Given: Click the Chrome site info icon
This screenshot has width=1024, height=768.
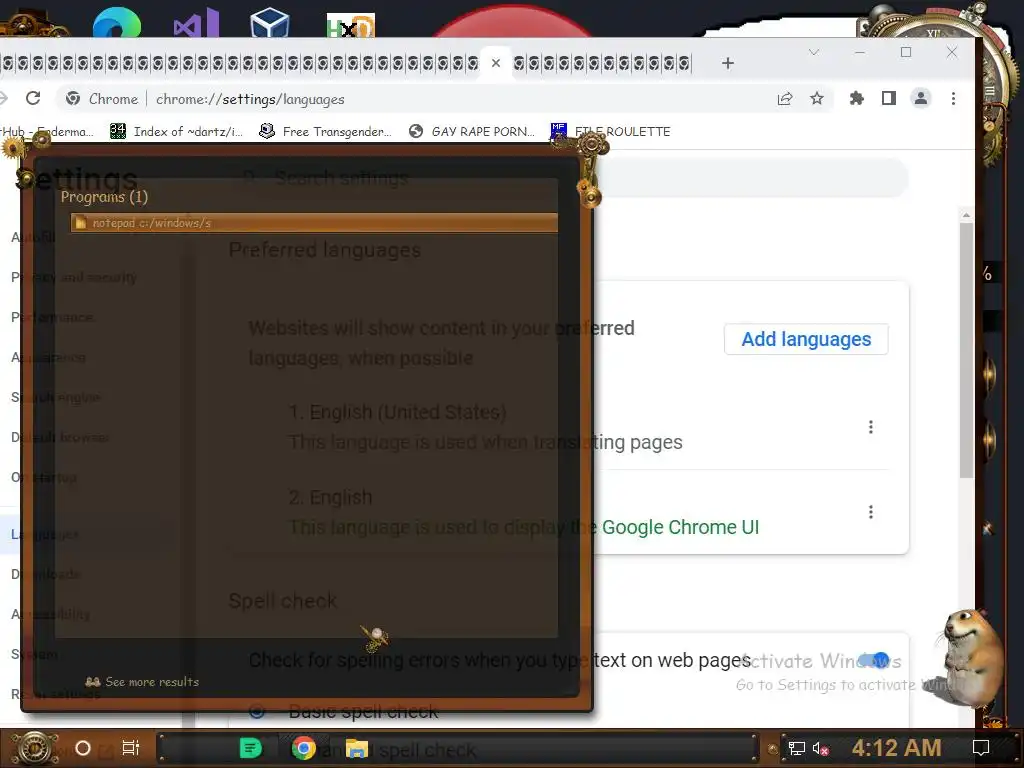Looking at the screenshot, I should (x=73, y=99).
